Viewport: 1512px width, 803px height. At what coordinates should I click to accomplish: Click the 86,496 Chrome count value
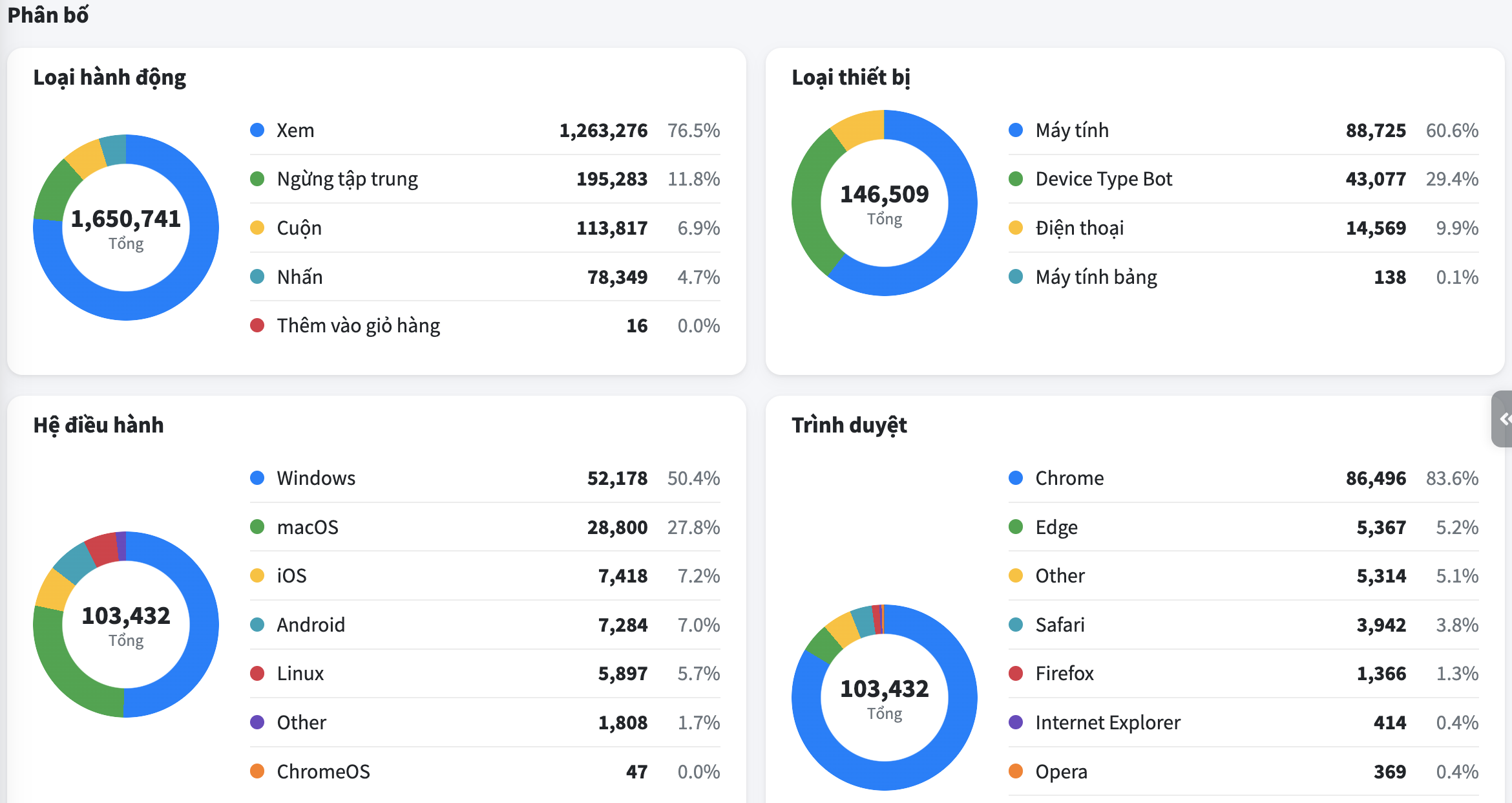point(1376,478)
